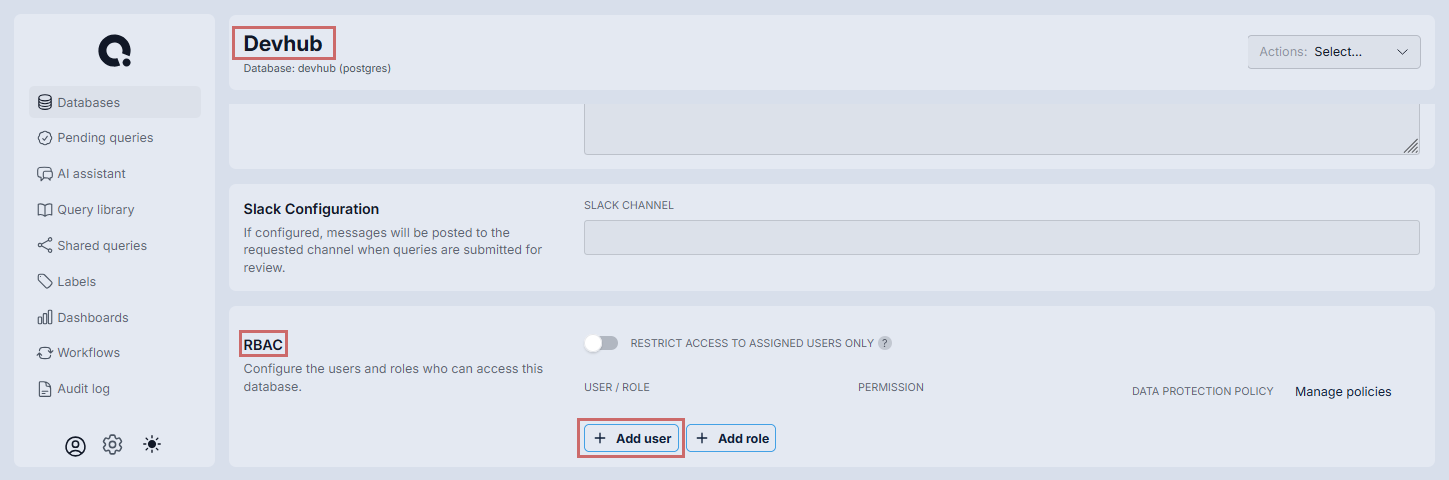Click the Pending queries checkmark icon
Screen dimensions: 1449x480
[x=45, y=138]
